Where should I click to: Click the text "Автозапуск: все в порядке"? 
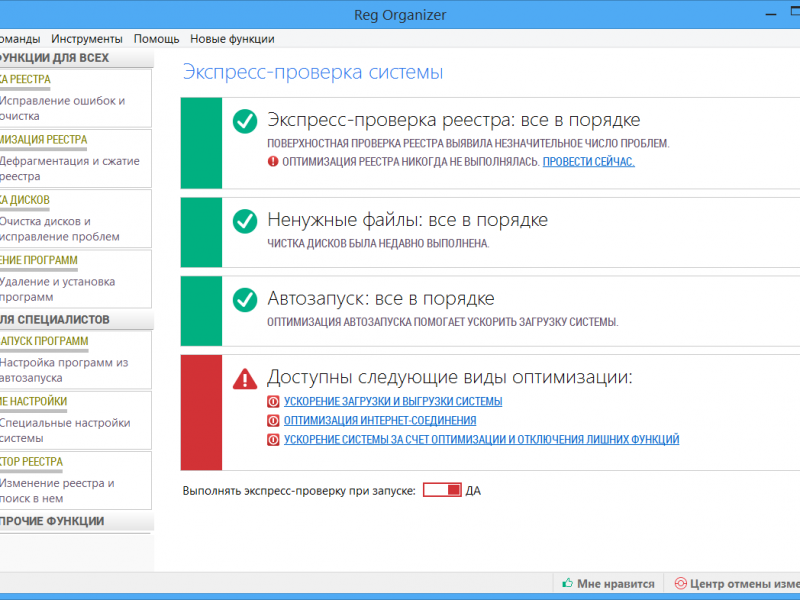(381, 298)
